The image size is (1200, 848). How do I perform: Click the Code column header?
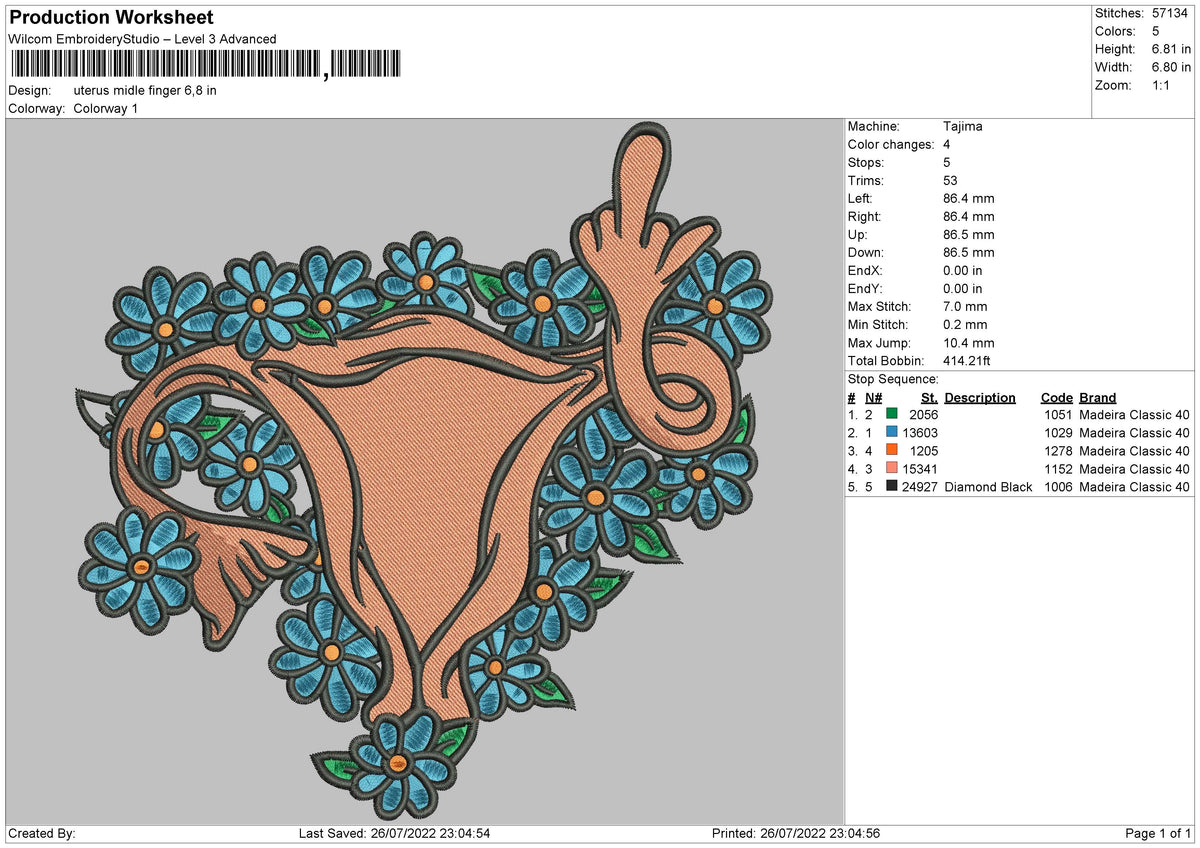(1056, 398)
